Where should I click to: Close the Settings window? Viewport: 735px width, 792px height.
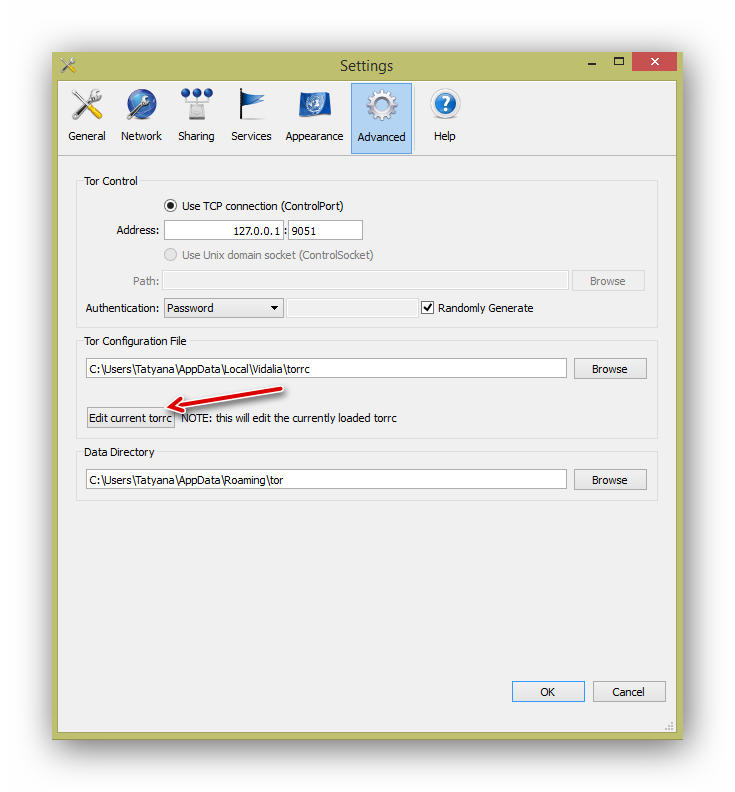point(654,62)
